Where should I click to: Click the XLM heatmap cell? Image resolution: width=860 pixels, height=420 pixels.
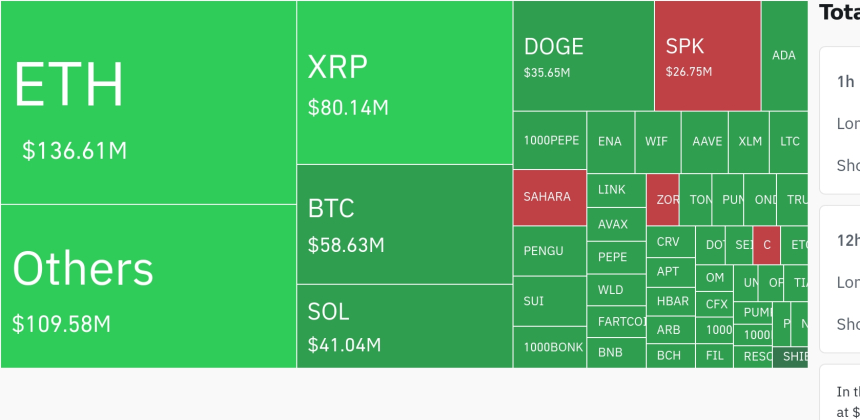pos(750,141)
